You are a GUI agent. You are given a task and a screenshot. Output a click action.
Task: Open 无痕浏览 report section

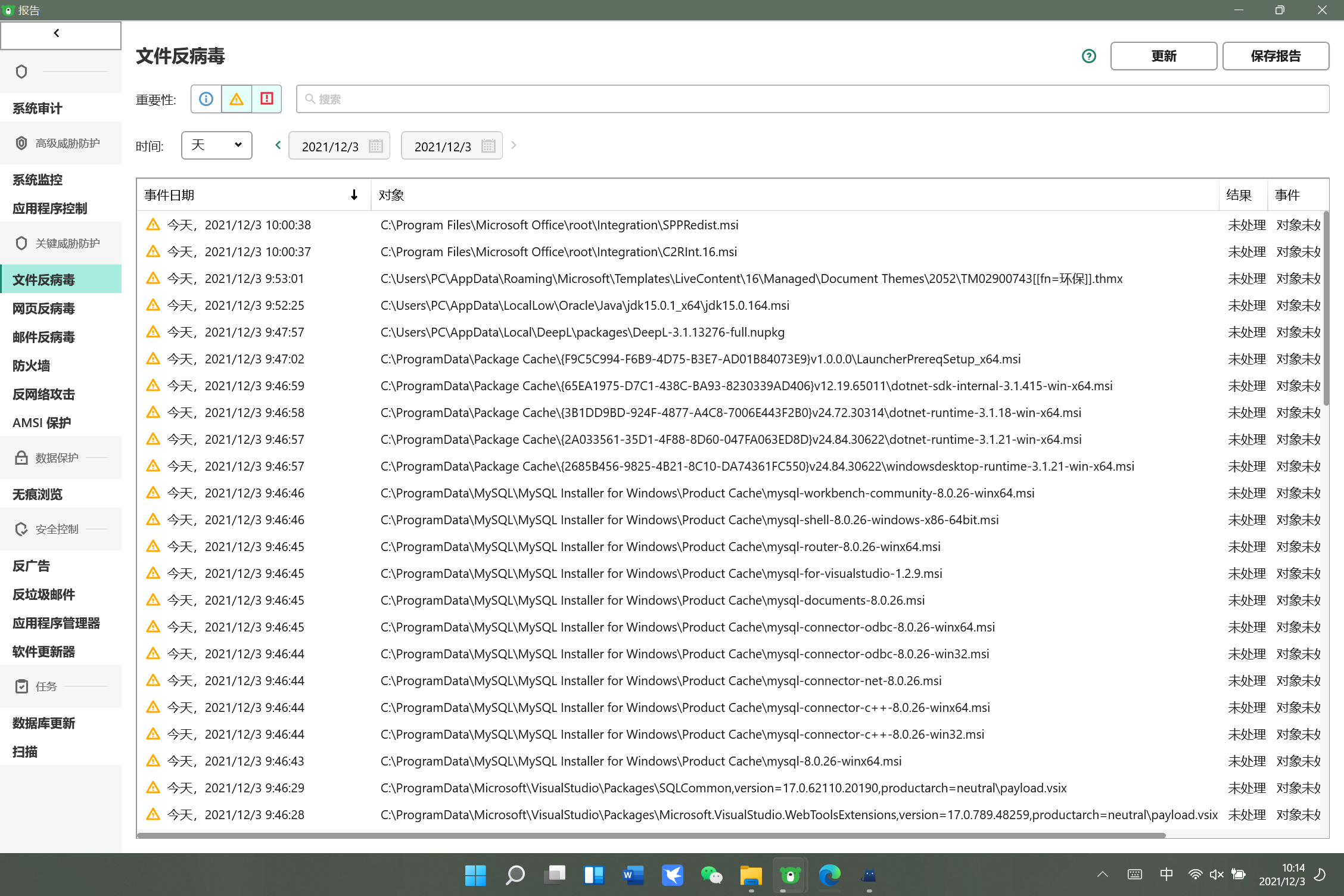pyautogui.click(x=61, y=494)
